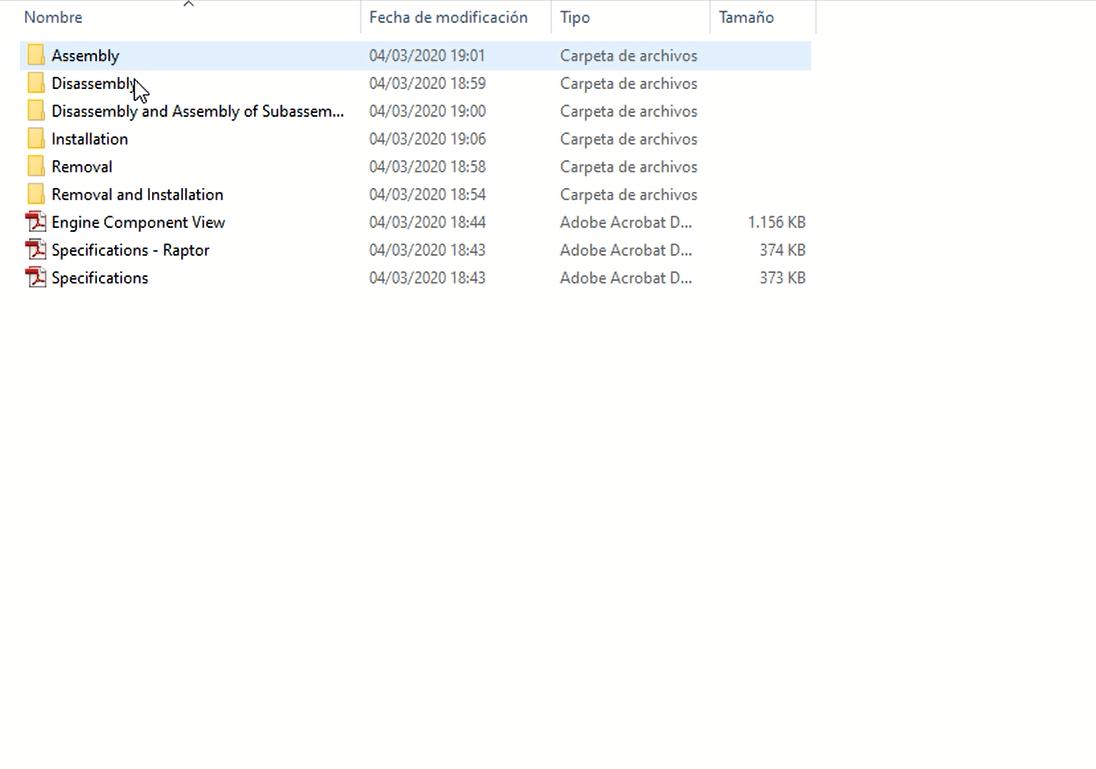Click the Engine Component View PDF icon
Screen dimensions: 1096x769
[x=36, y=222]
